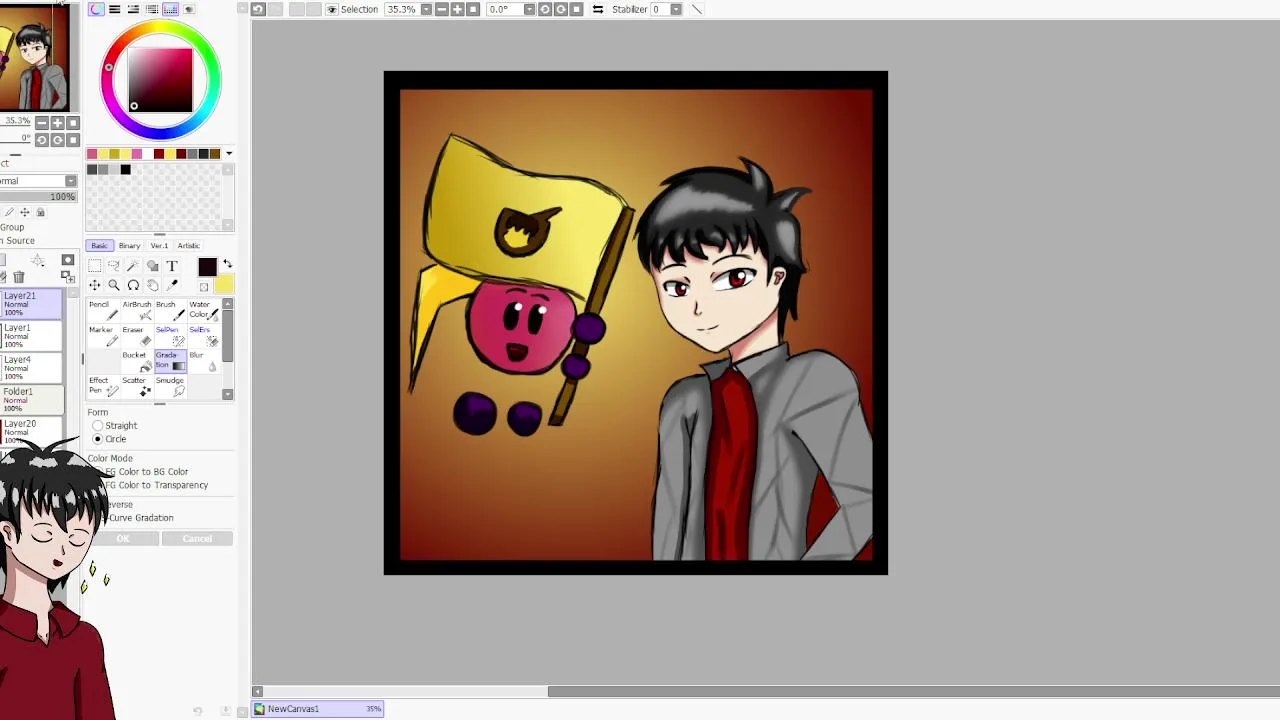The width and height of the screenshot is (1280, 720).
Task: Select FG Color to BG Color mode
Action: pyautogui.click(x=140, y=471)
